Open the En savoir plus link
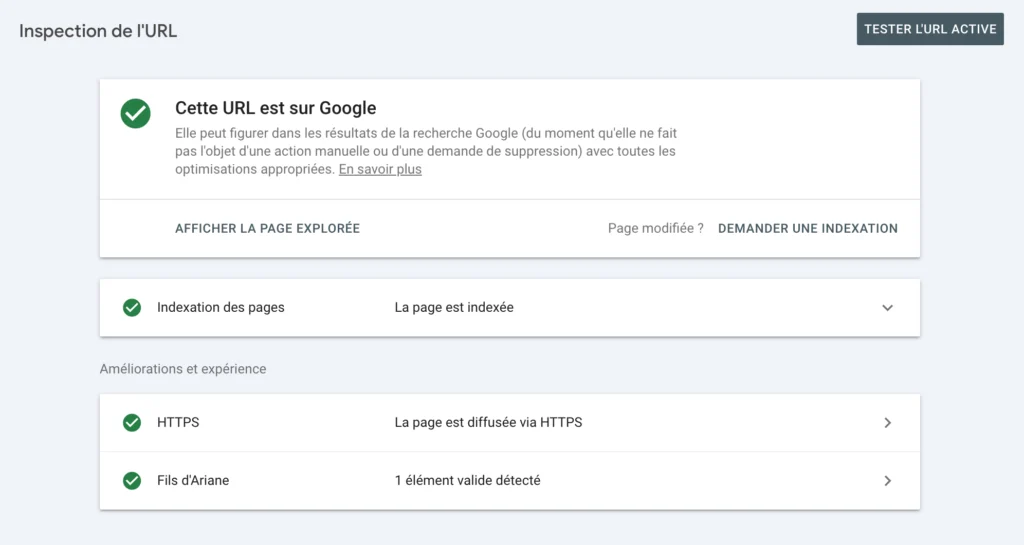The height and width of the screenshot is (545, 1024). tap(380, 169)
